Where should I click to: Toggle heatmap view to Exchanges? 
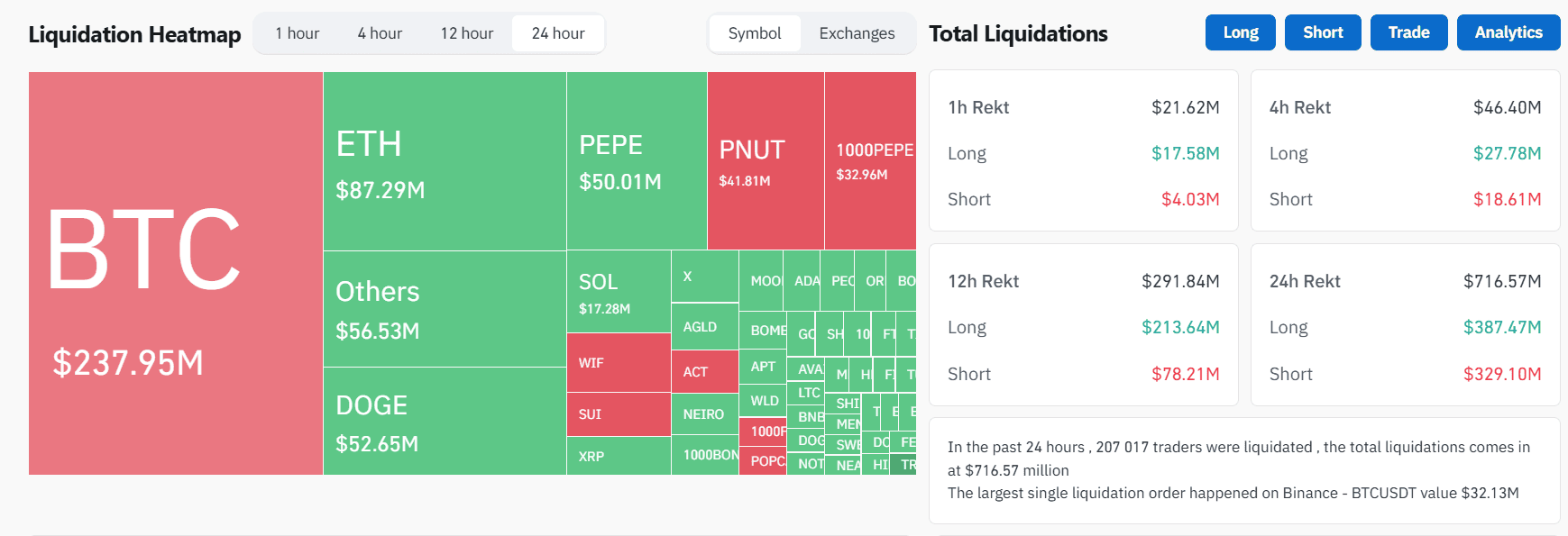[x=857, y=33]
